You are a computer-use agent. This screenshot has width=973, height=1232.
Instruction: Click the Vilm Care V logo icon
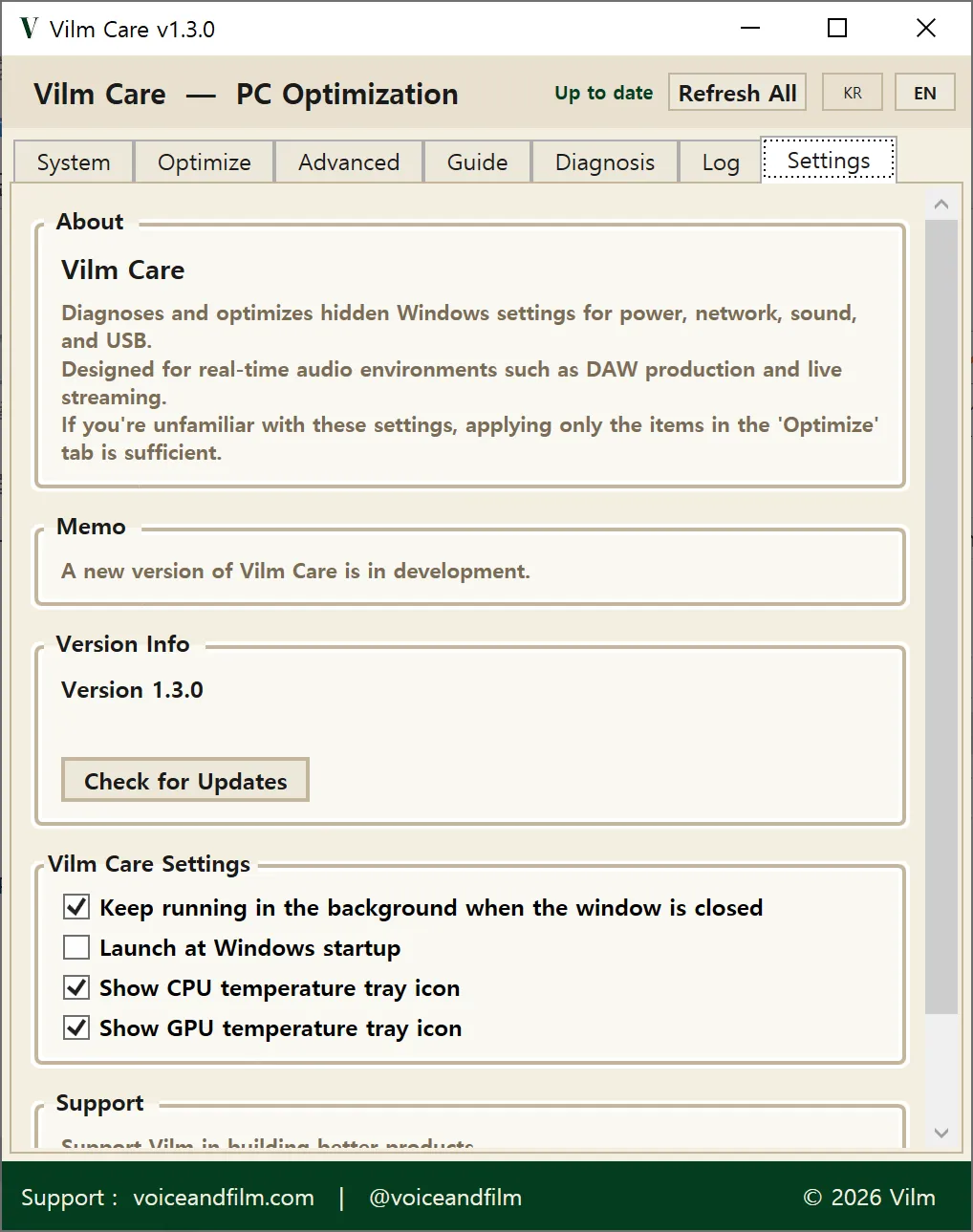coord(29,29)
